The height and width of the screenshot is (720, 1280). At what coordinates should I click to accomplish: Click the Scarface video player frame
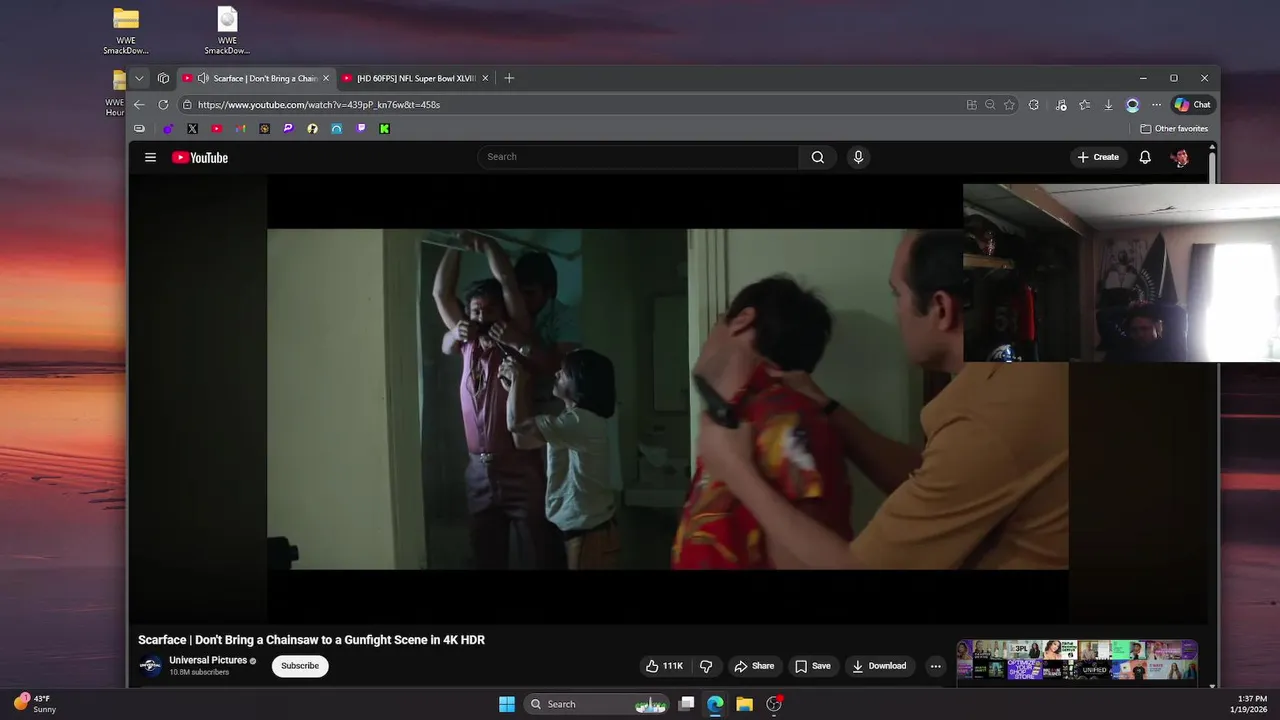tap(667, 399)
